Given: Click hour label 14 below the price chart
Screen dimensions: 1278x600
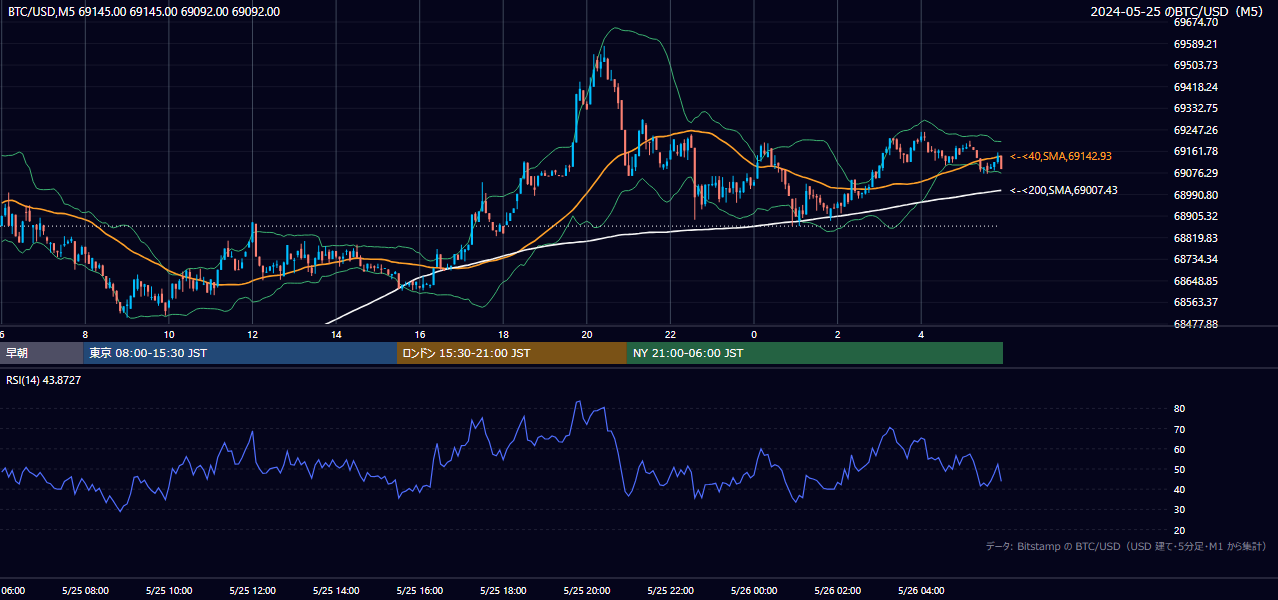Looking at the screenshot, I should pos(336,334).
